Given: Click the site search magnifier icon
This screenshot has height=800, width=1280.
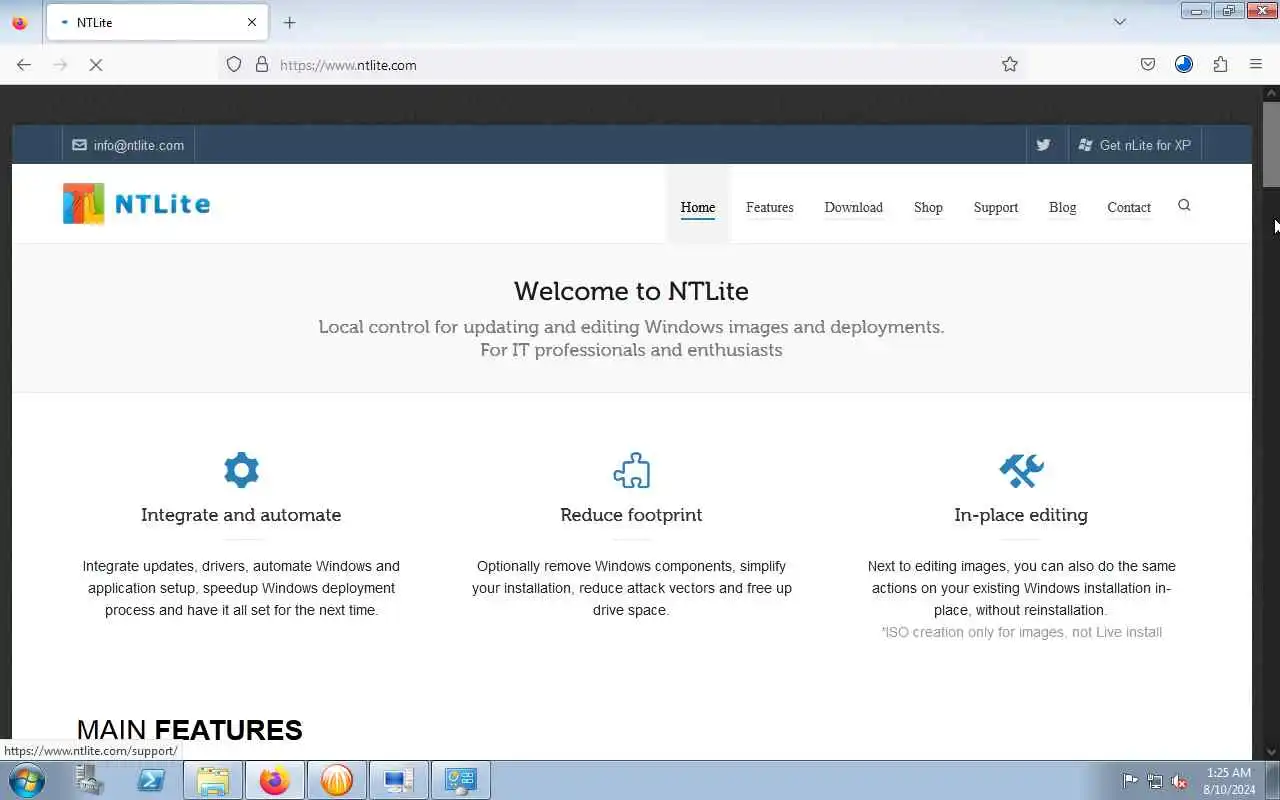Looking at the screenshot, I should pos(1184,205).
